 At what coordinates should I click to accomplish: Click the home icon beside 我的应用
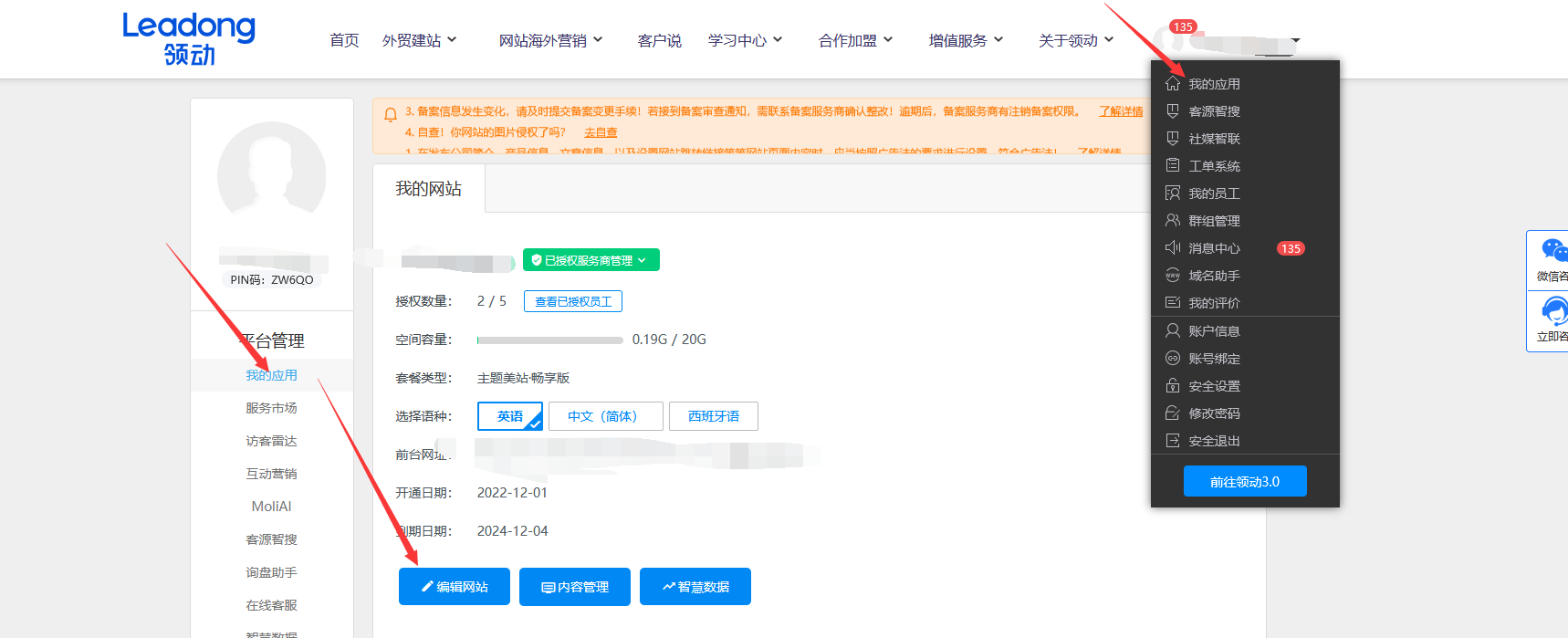click(x=1173, y=83)
